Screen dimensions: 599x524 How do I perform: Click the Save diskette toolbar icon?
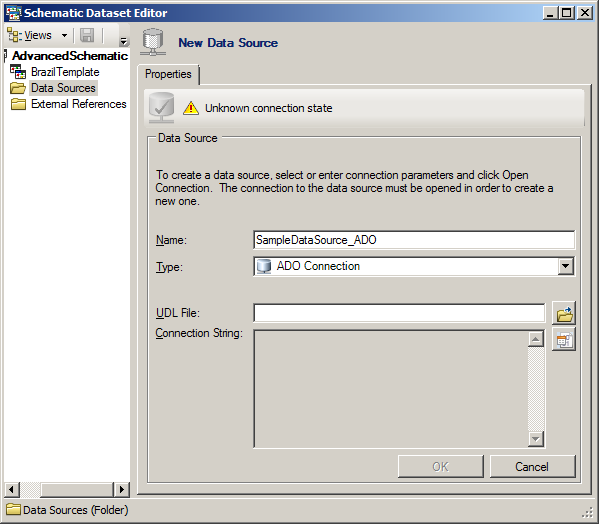87,35
